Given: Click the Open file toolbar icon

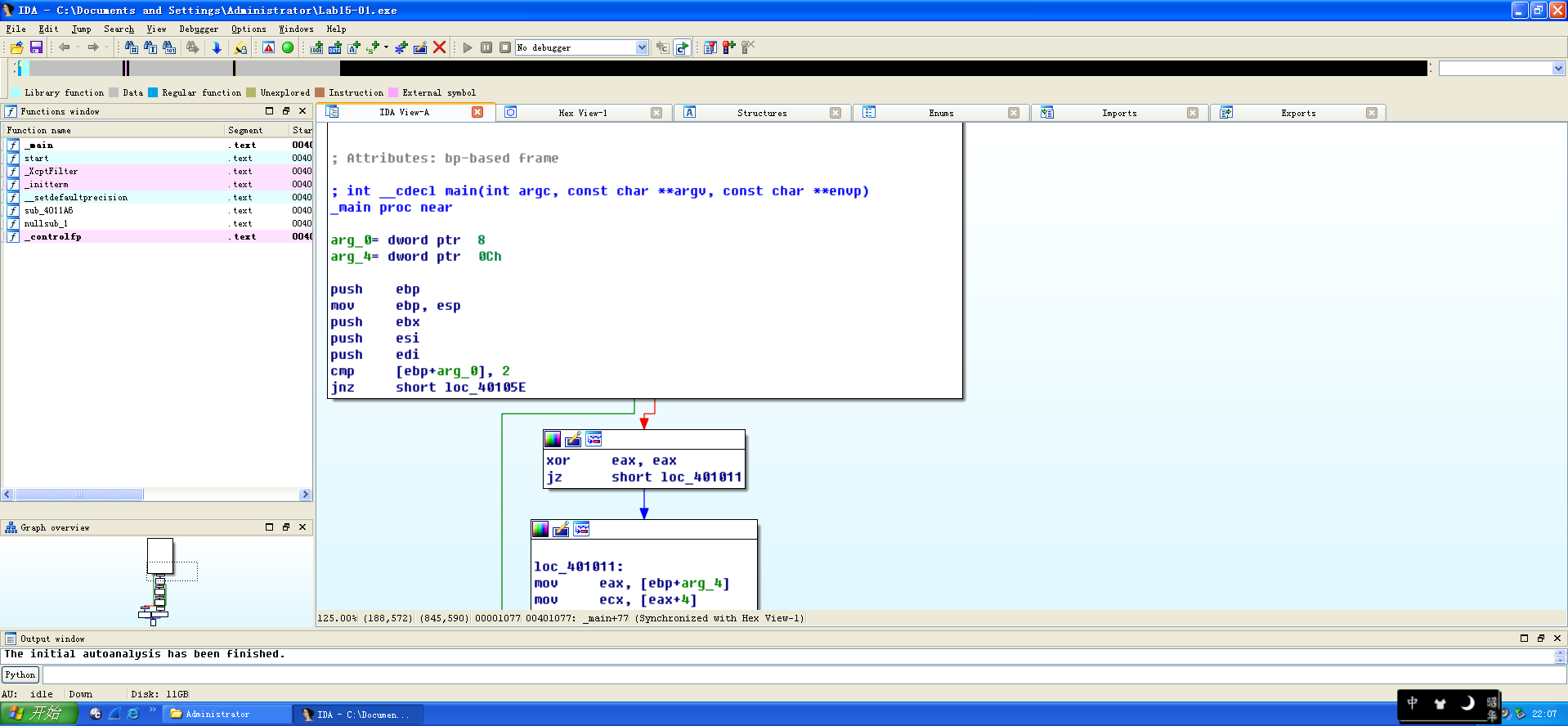Looking at the screenshot, I should coord(16,47).
